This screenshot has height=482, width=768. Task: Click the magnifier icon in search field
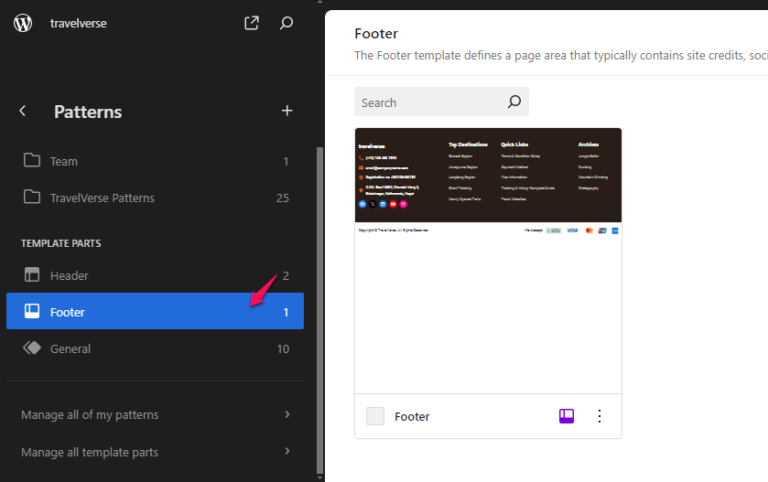[x=514, y=102]
